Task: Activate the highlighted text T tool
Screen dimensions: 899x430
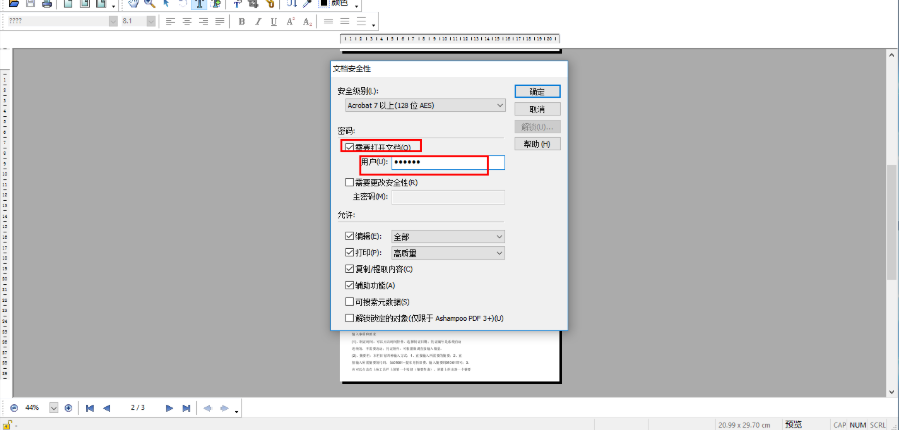Action: tap(199, 3)
